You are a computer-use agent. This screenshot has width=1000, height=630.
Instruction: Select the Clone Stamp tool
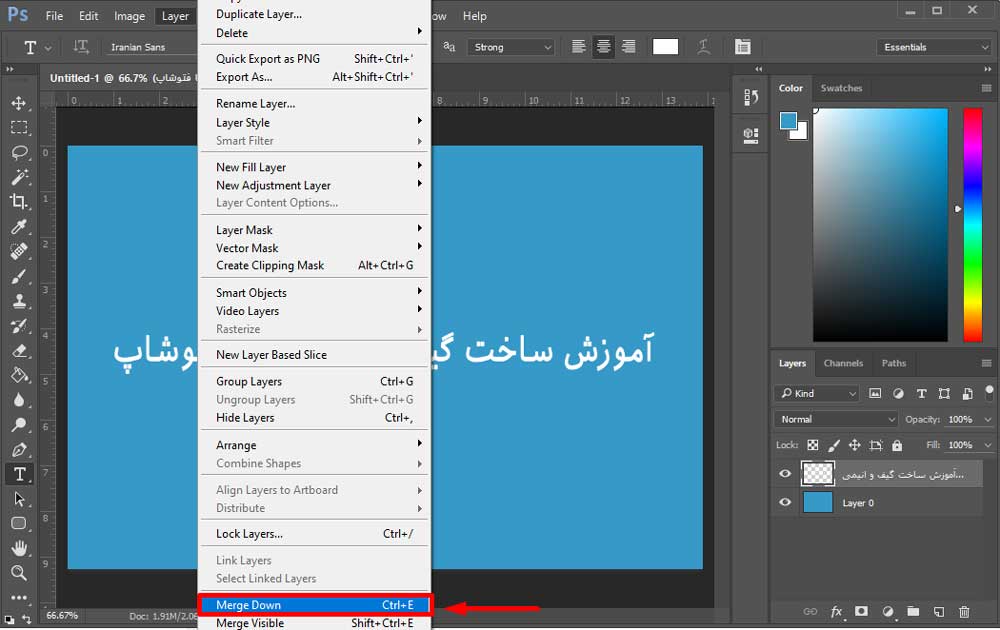(19, 301)
